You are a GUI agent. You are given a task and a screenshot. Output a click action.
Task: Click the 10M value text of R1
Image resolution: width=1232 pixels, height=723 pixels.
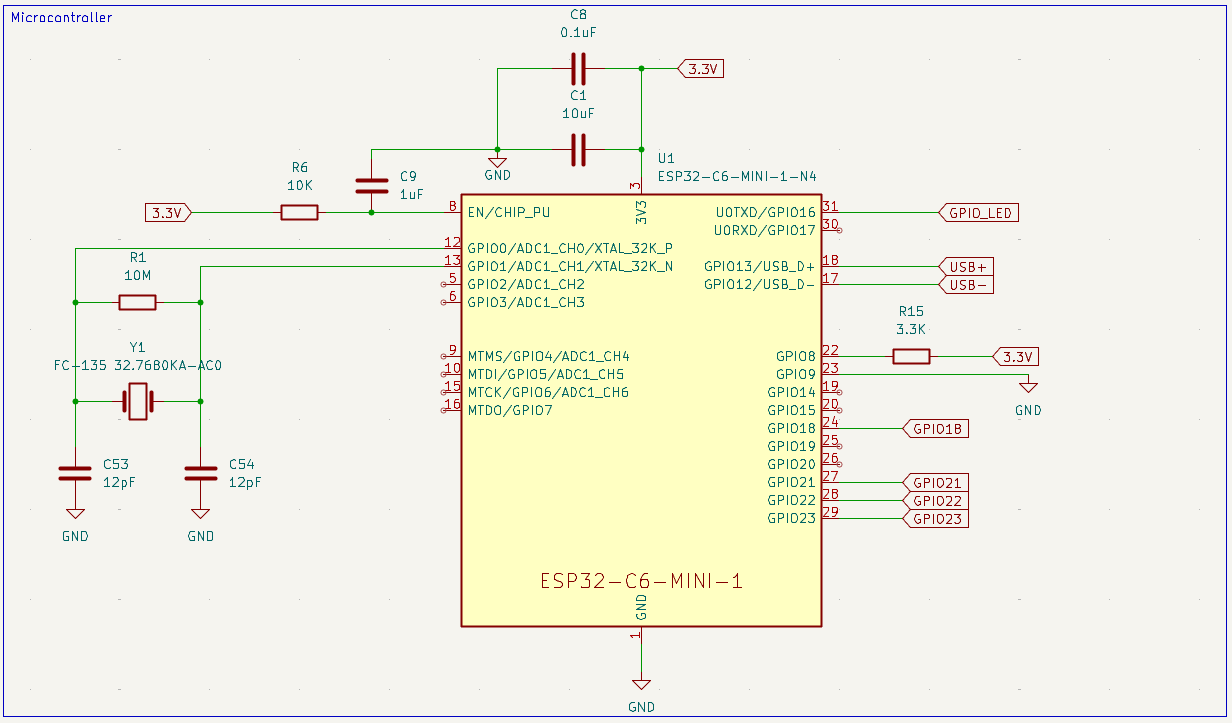point(137,275)
